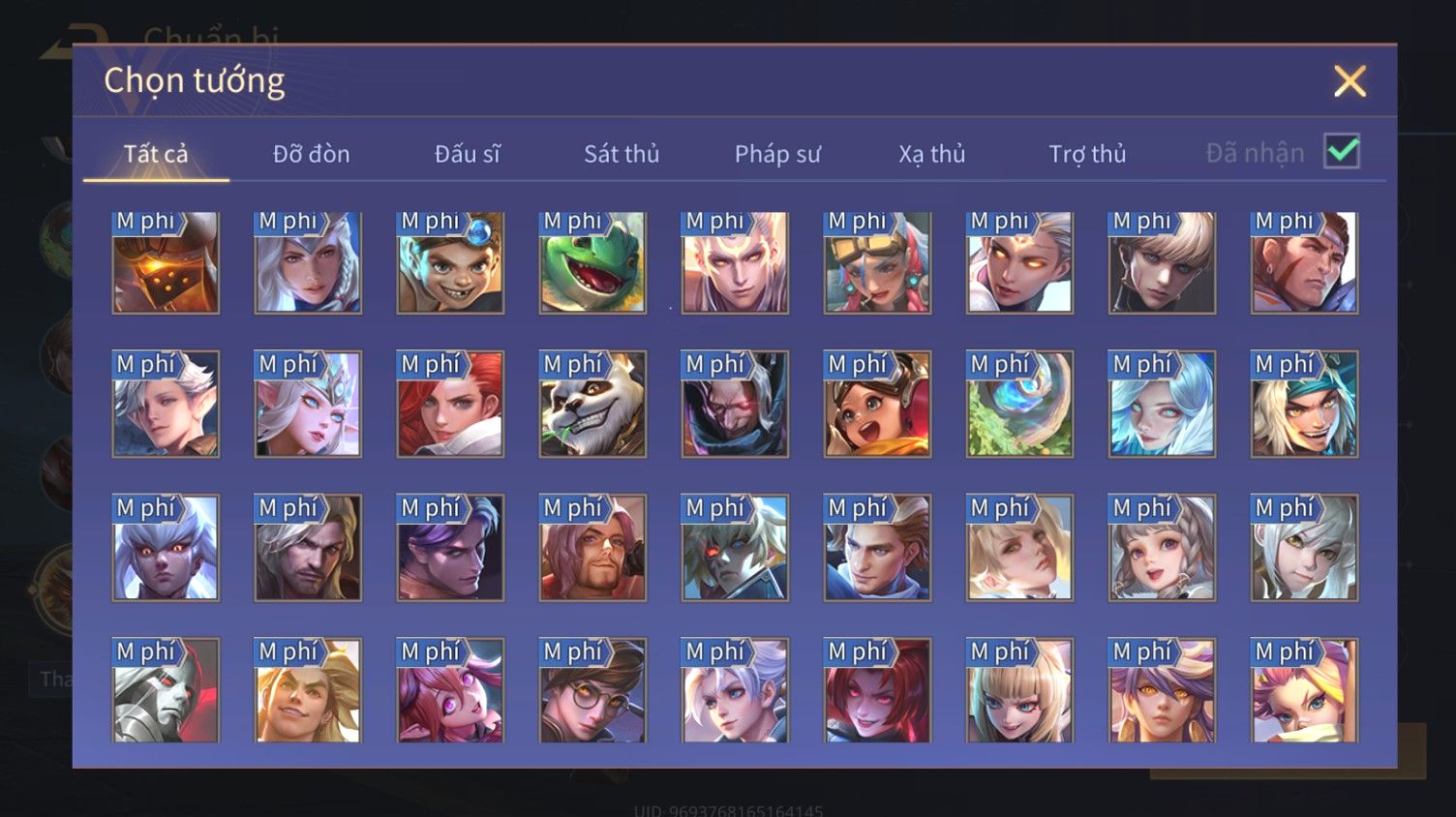Select the red-haired woman hero portrait
The height and width of the screenshot is (817, 1456).
pos(450,405)
